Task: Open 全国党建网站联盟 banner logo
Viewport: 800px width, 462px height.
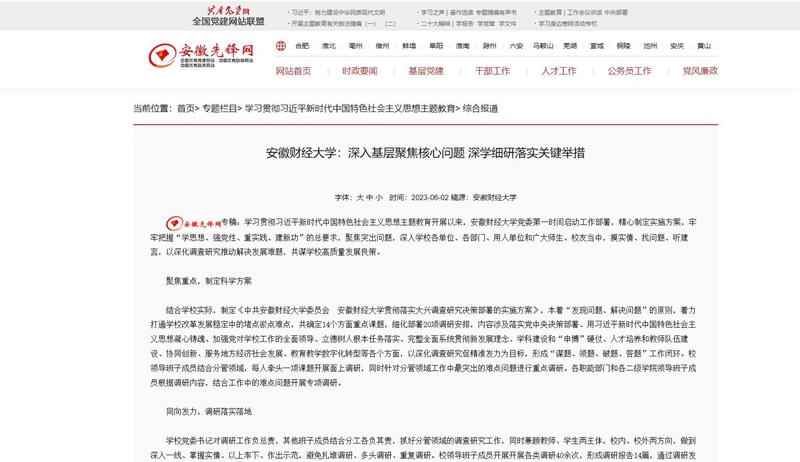Action: point(228,16)
